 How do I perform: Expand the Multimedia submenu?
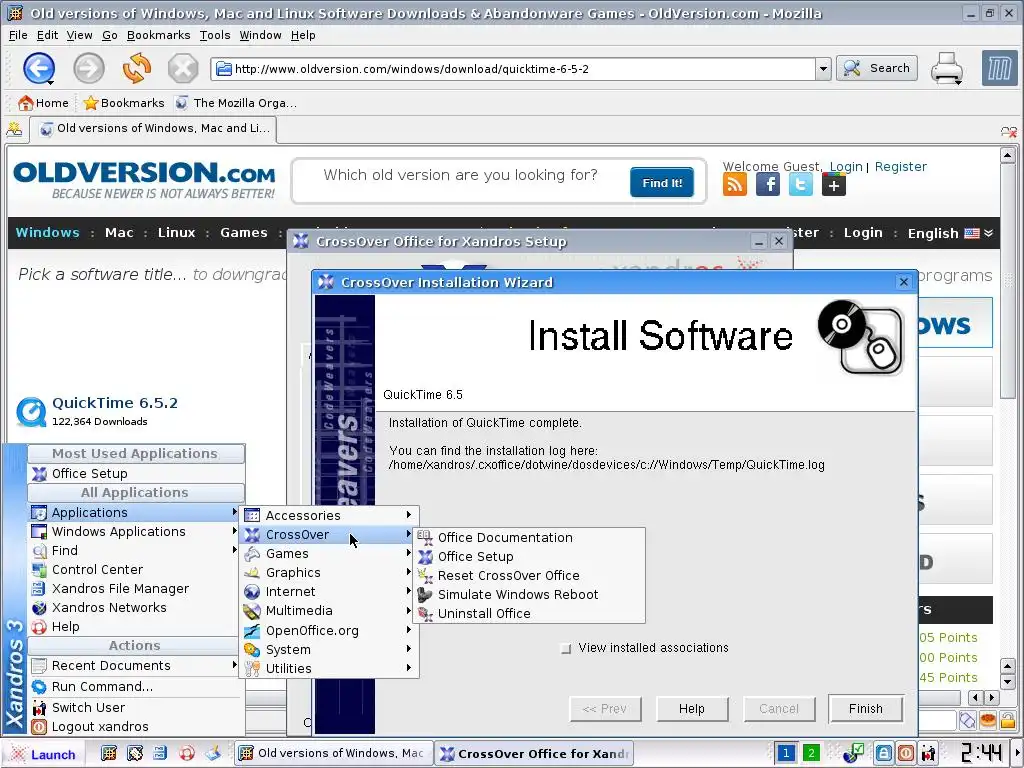pyautogui.click(x=329, y=610)
